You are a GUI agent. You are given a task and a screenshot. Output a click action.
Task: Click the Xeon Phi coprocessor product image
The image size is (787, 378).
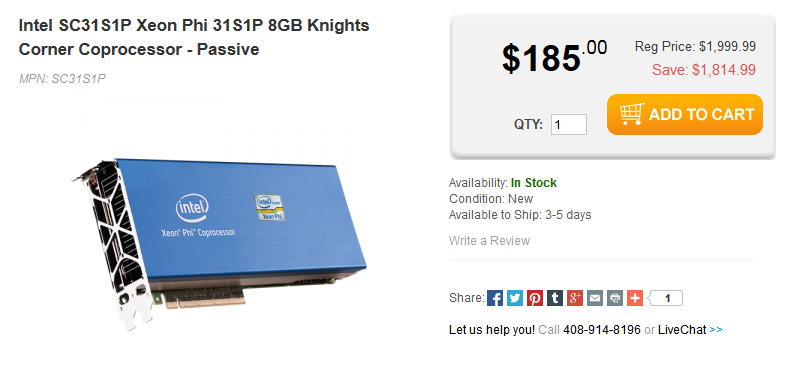click(219, 243)
